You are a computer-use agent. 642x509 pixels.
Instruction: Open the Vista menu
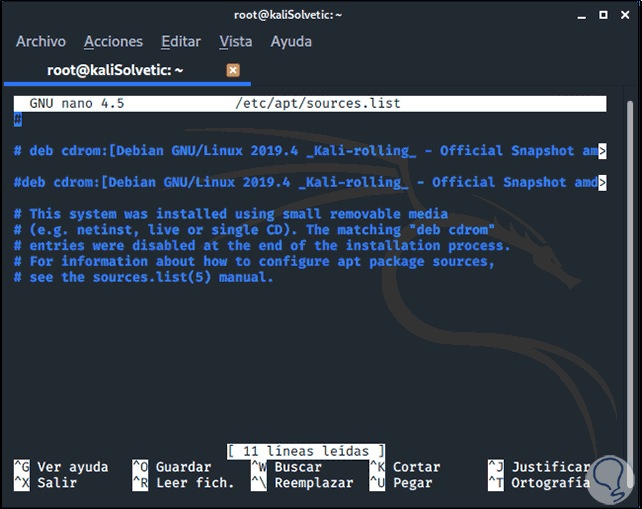coord(236,42)
